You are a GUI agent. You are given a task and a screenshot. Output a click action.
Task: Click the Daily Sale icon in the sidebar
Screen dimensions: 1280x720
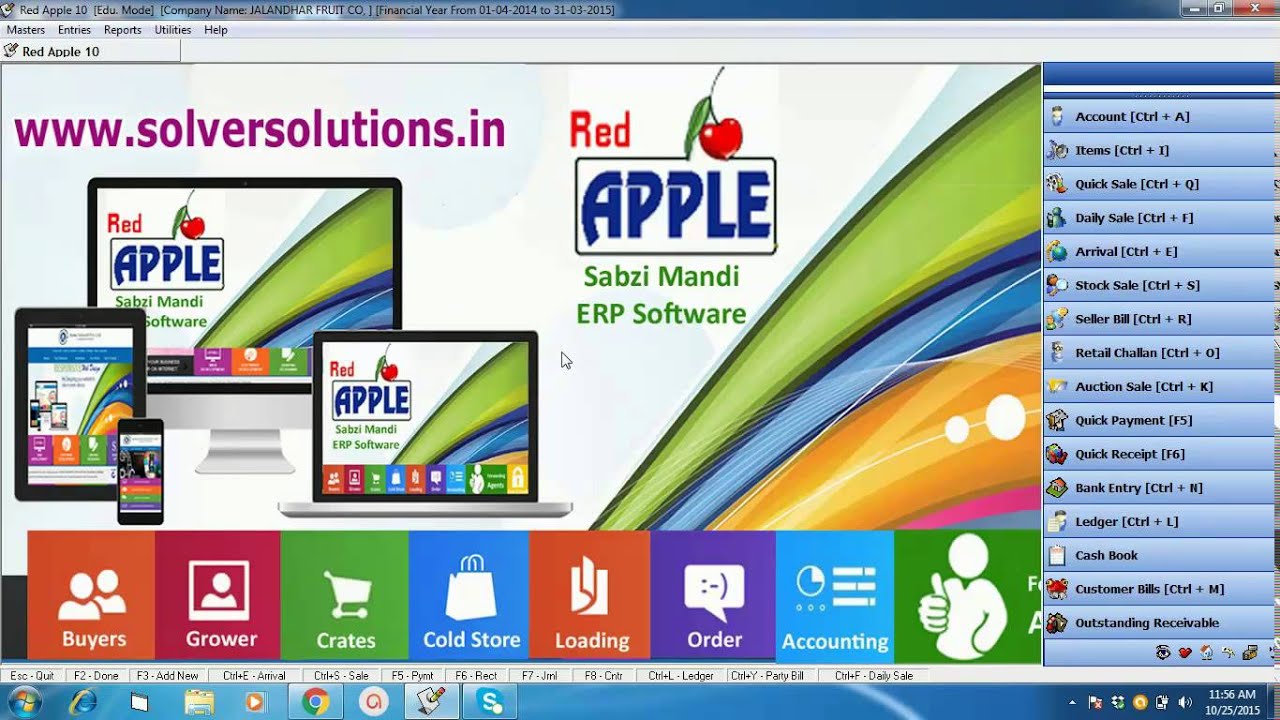tap(1057, 218)
